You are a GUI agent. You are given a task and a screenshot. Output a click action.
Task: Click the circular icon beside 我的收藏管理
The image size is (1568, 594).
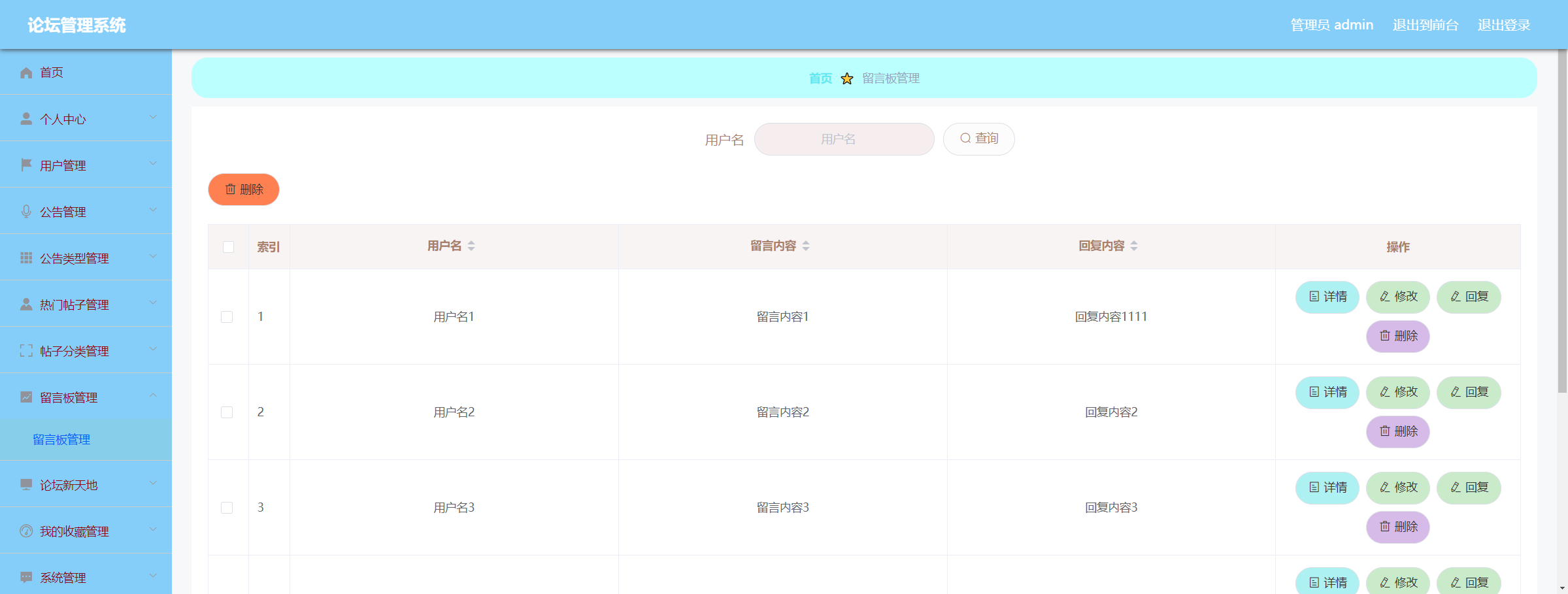tap(26, 531)
